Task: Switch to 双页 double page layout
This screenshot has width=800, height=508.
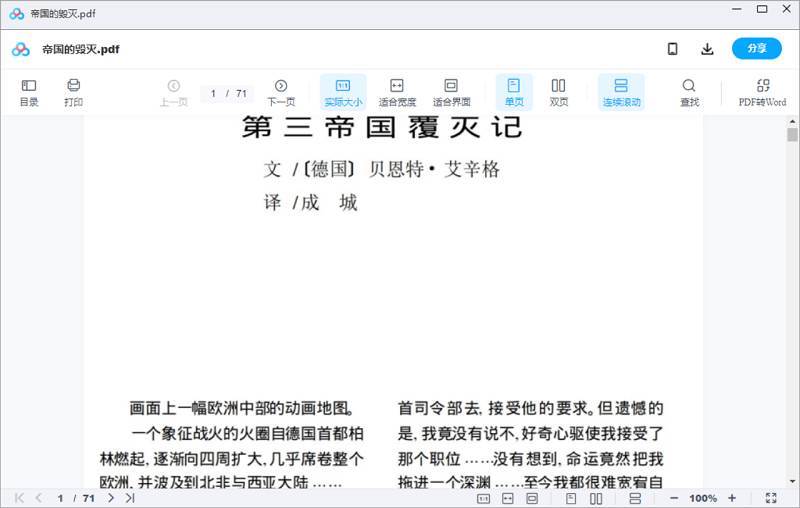Action: click(559, 92)
